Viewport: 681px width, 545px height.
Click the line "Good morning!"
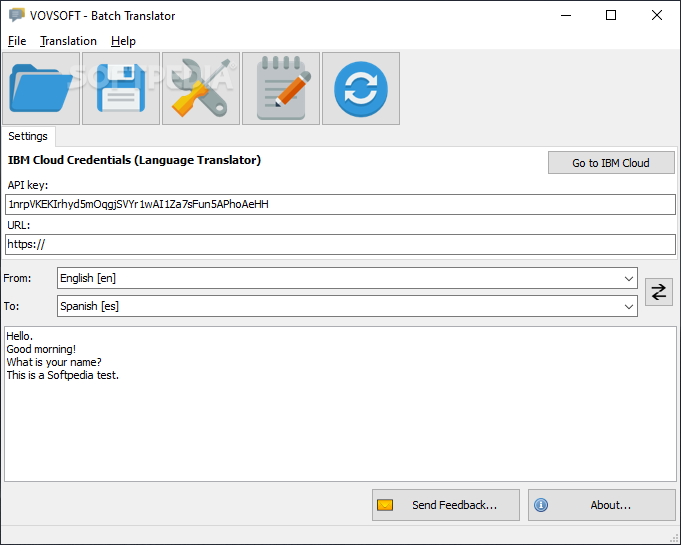click(x=41, y=349)
